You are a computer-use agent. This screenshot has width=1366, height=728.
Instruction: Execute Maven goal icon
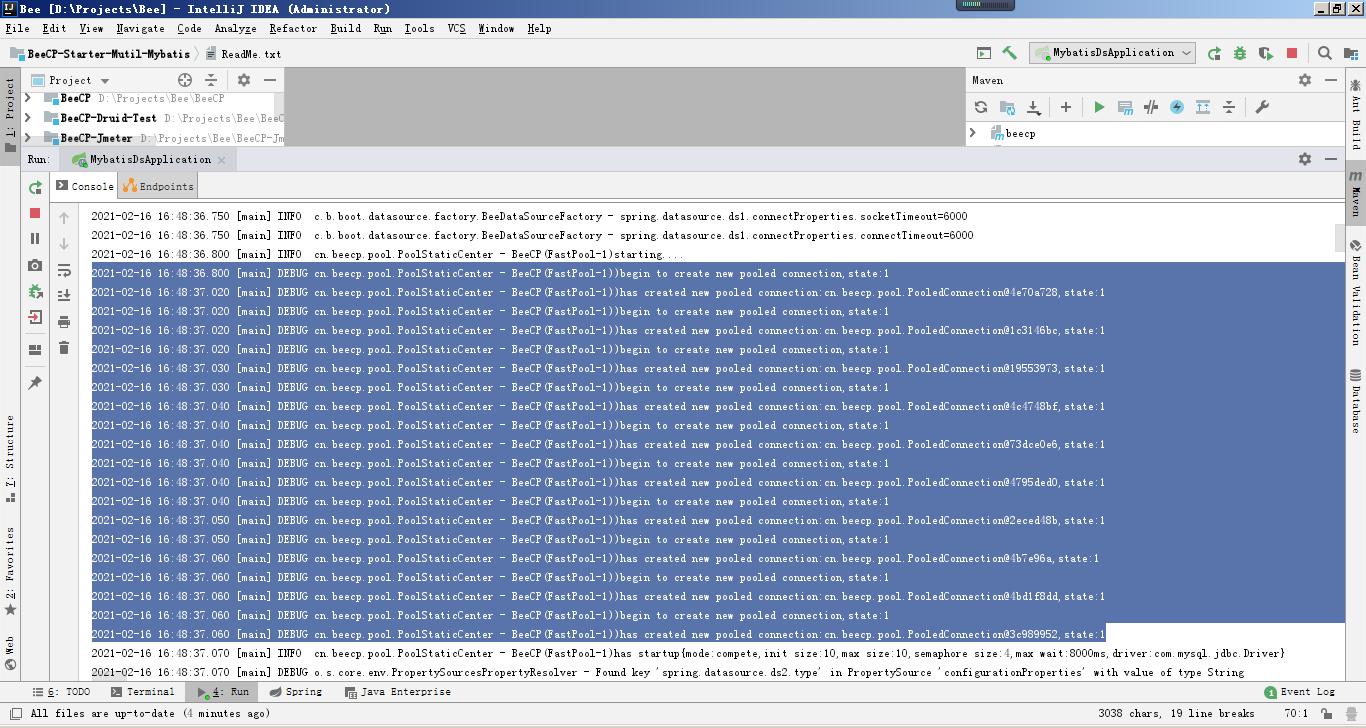click(1125, 107)
